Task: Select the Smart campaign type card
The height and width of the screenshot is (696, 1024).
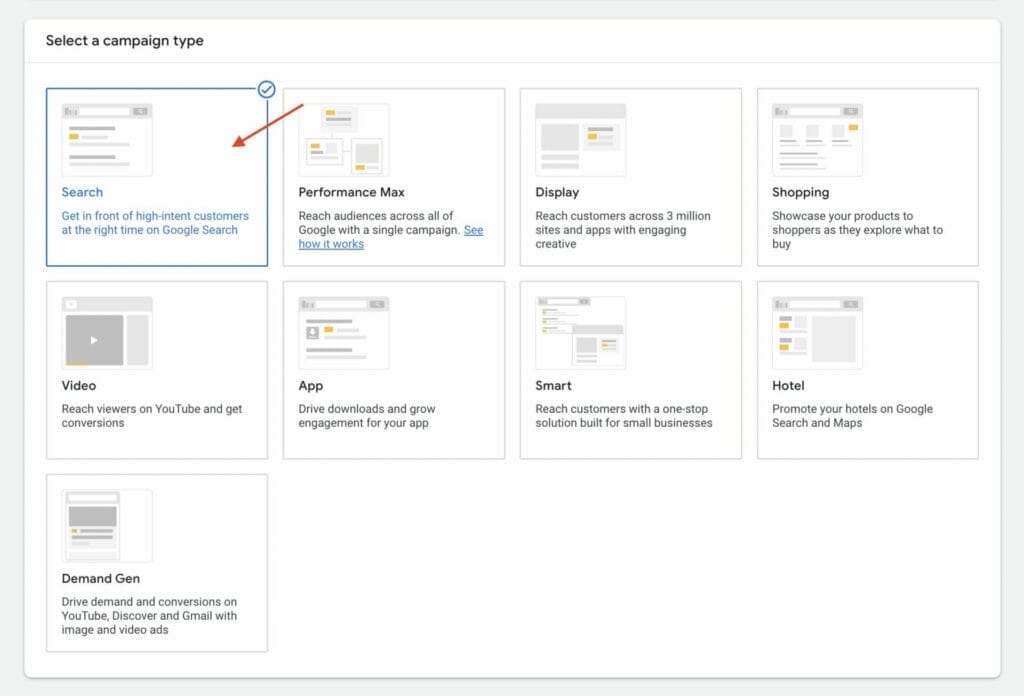Action: (x=630, y=370)
